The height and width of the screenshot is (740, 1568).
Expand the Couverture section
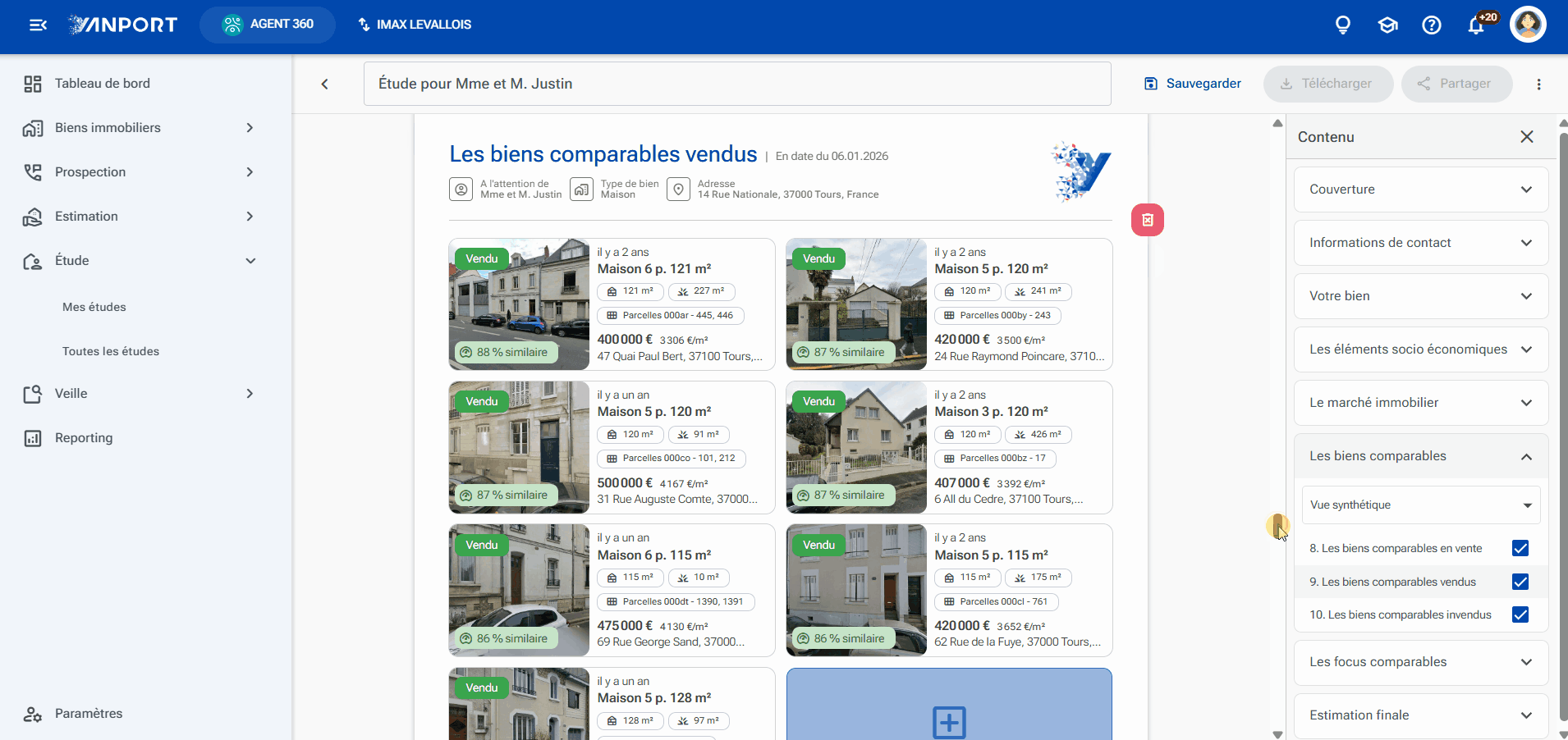pyautogui.click(x=1421, y=190)
